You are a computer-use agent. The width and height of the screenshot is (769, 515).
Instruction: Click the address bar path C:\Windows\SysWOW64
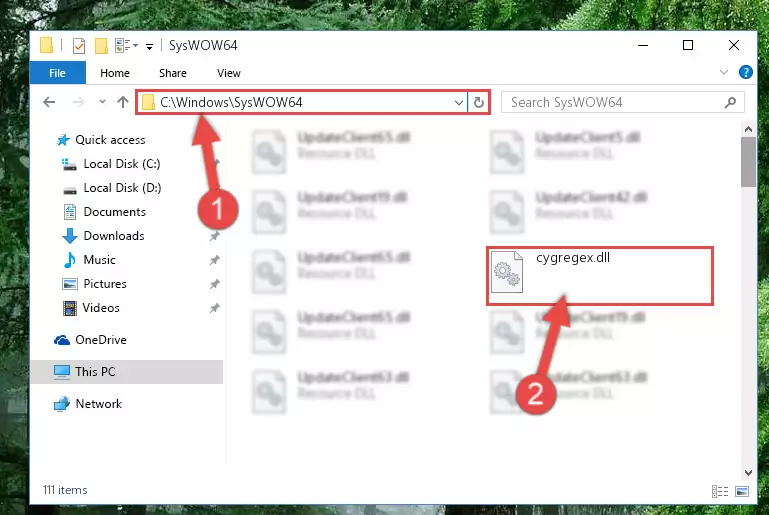231,103
